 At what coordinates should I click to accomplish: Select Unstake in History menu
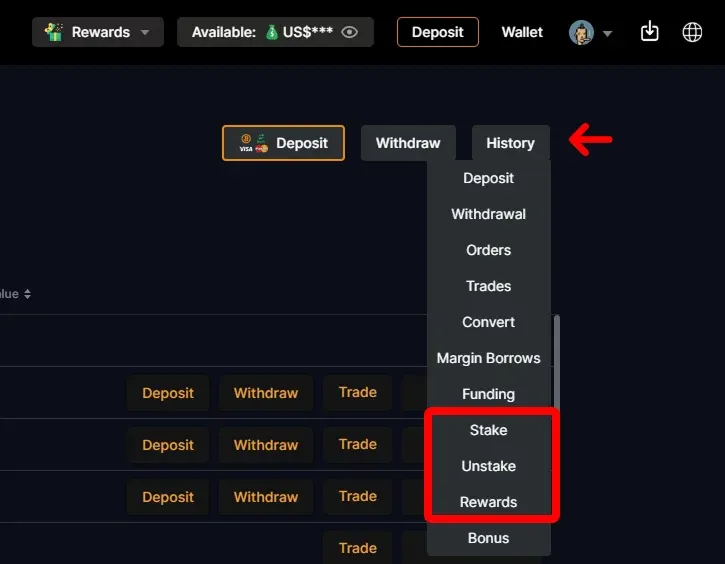[488, 466]
